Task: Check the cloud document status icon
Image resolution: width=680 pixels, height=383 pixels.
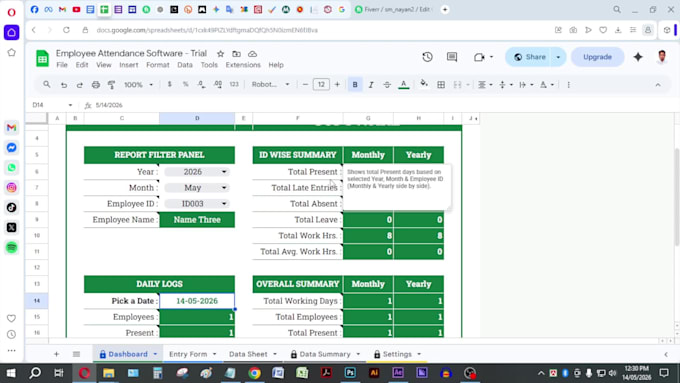Action: tap(252, 54)
